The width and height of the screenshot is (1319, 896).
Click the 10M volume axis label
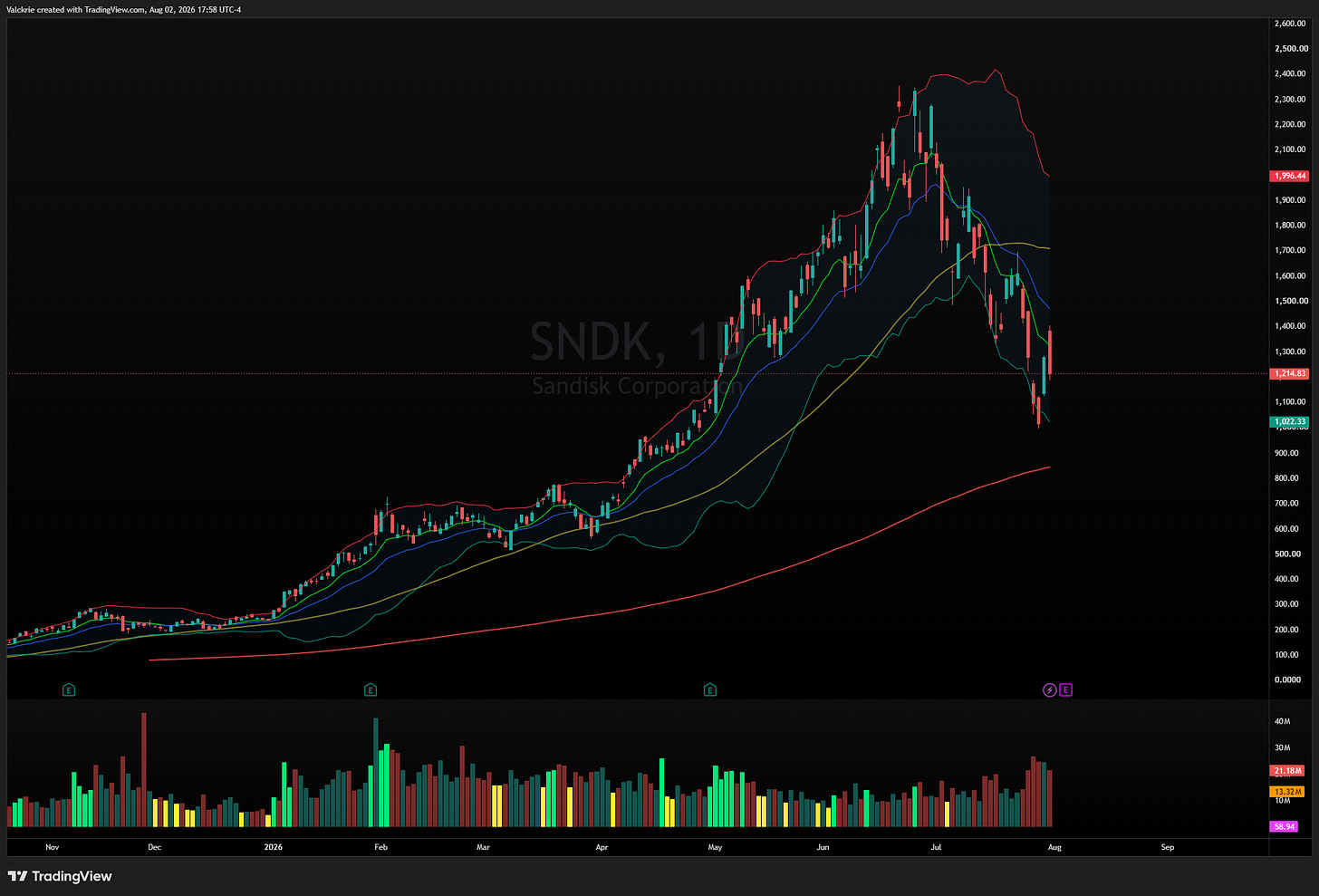[x=1283, y=801]
